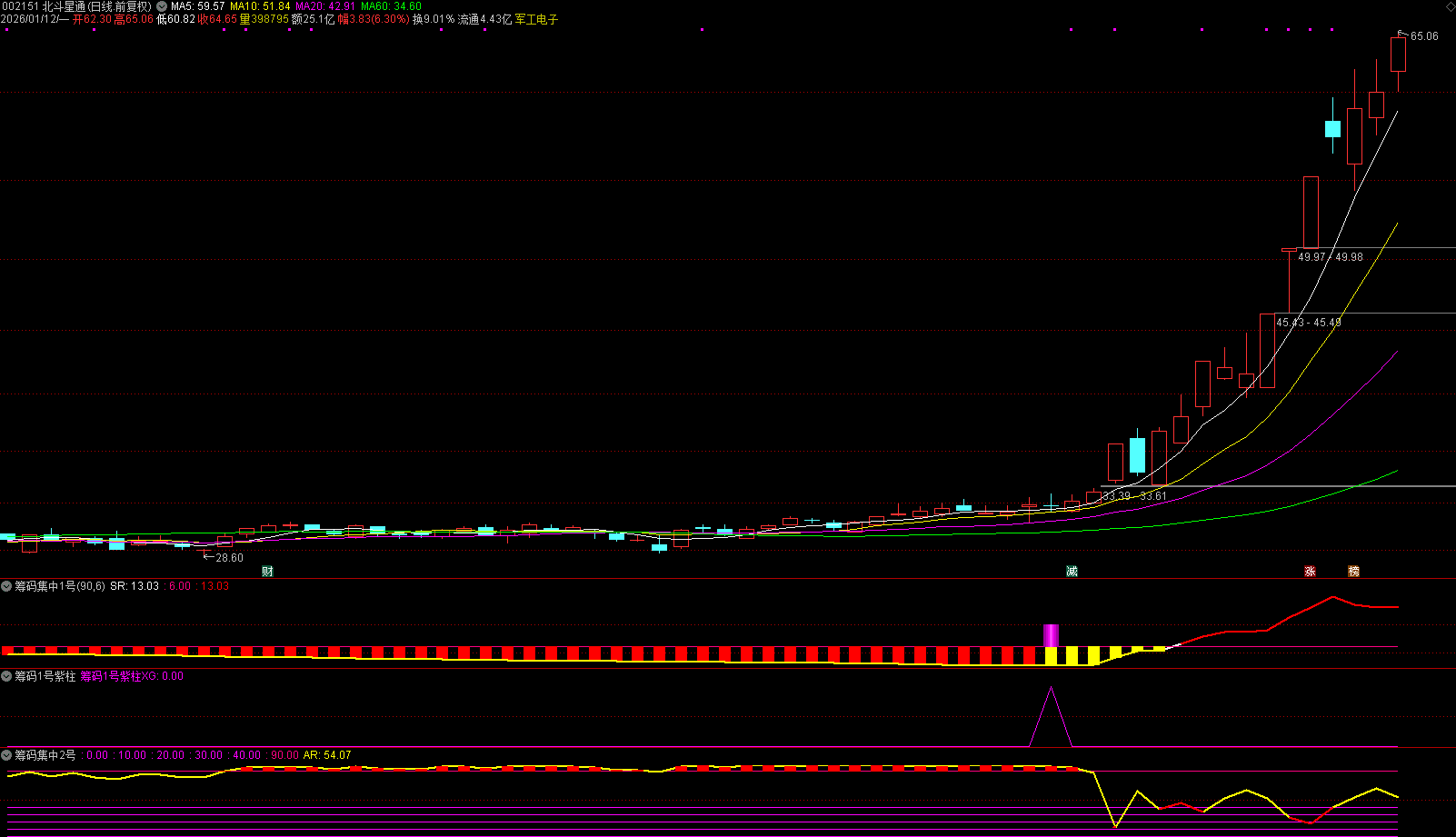This screenshot has width=1456, height=837.
Task: Click the diamond icon in top-right corner
Action: (x=1450, y=6)
